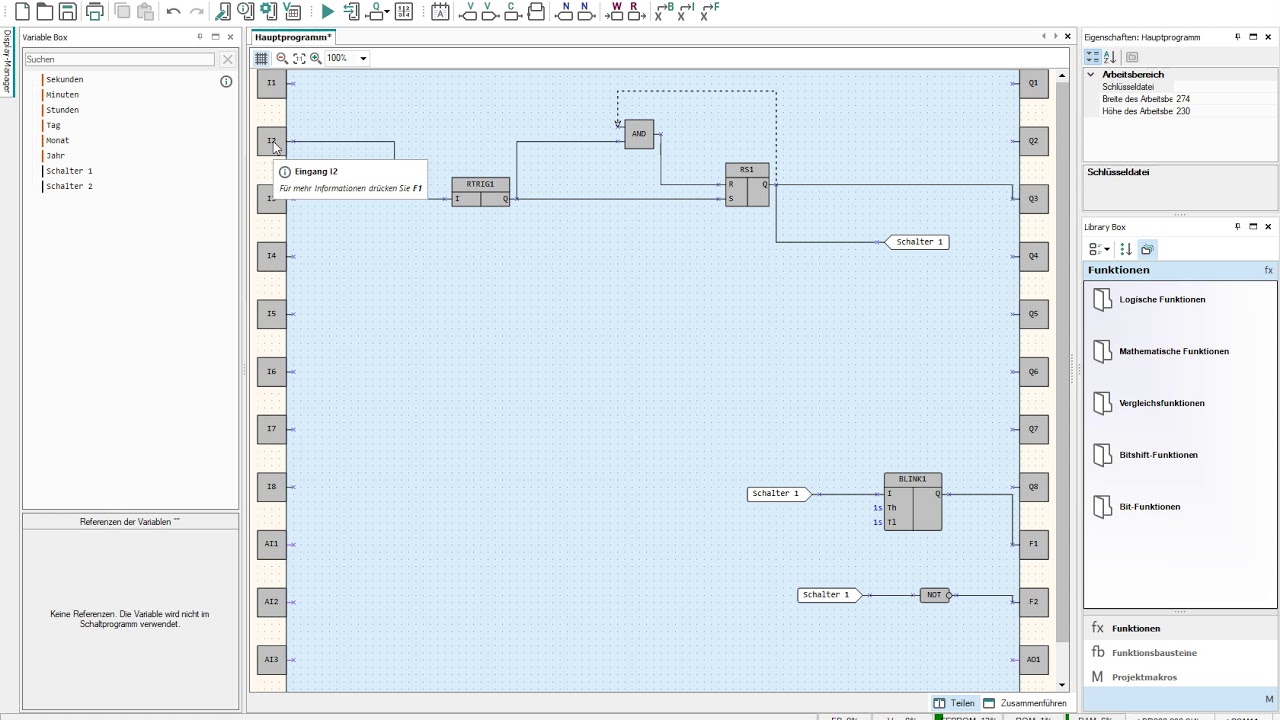The image size is (1280, 720).
Task: Open Library Box view mode dropdown
Action: pos(1099,249)
